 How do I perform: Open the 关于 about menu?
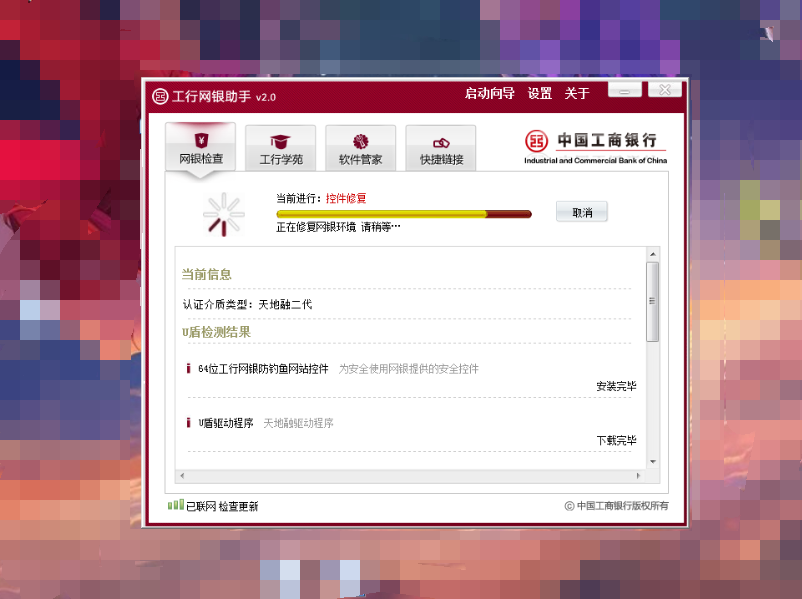coord(577,94)
